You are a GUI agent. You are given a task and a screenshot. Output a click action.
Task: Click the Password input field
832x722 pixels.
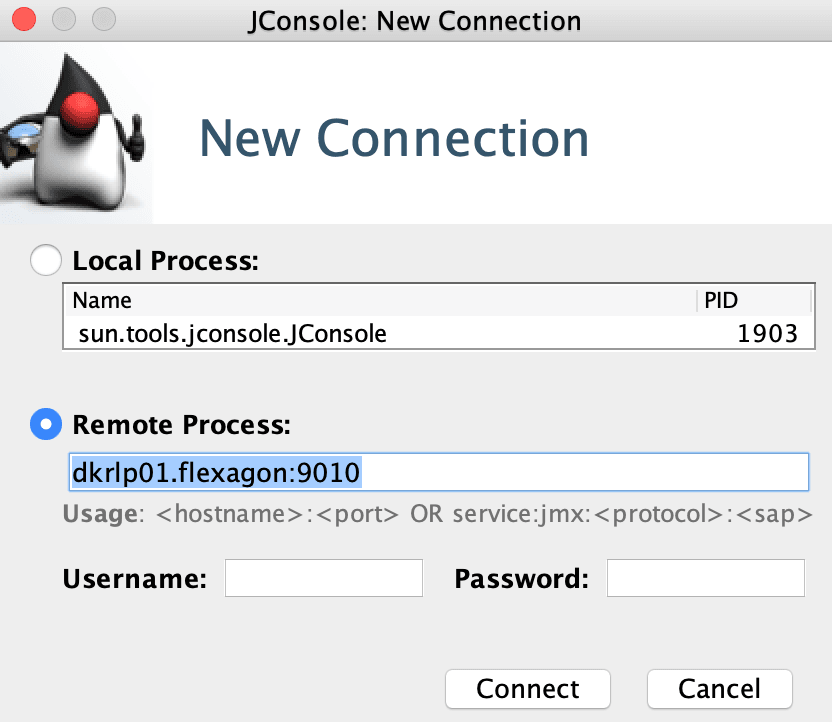tap(706, 578)
